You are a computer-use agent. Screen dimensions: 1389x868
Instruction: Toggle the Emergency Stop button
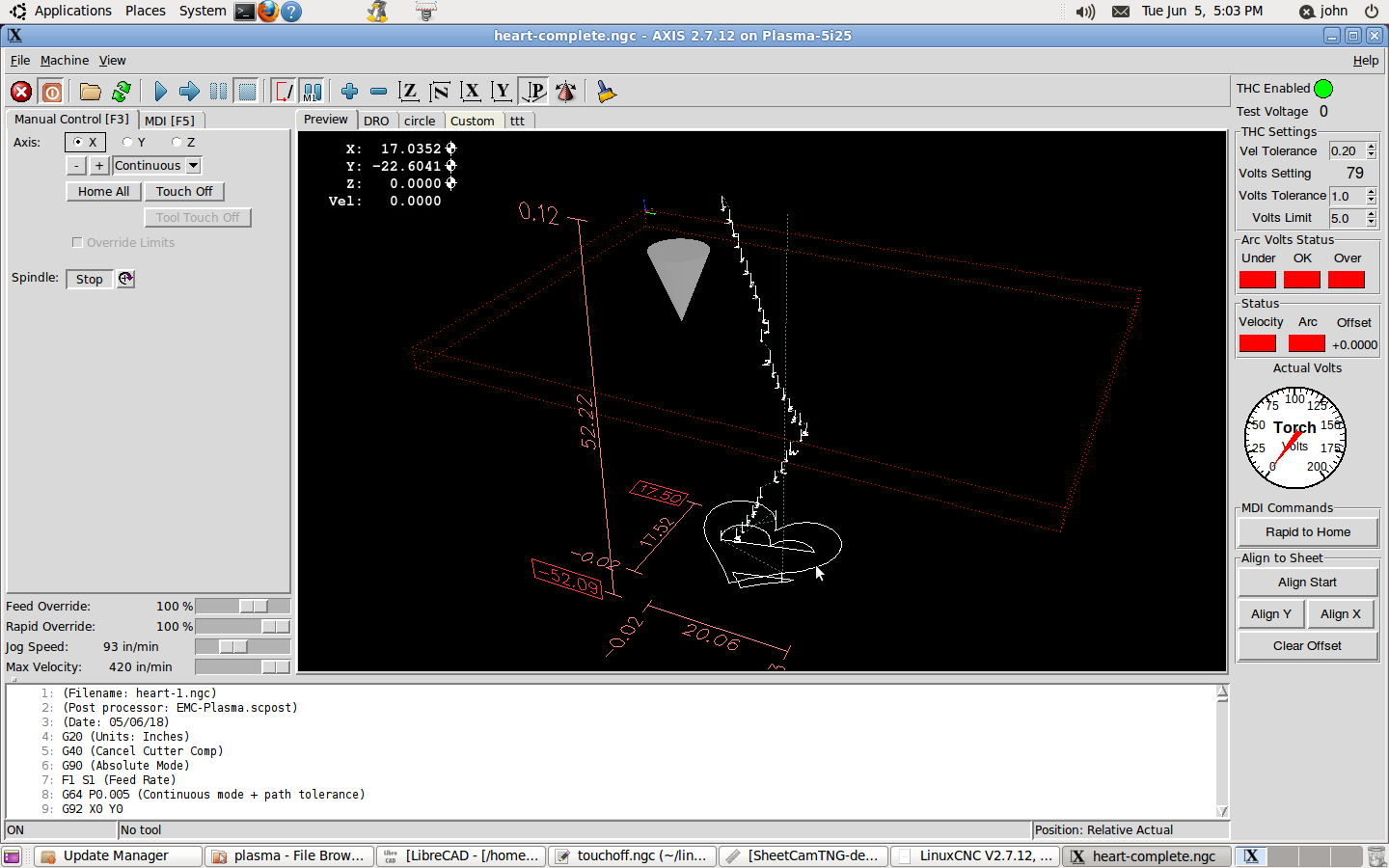[21, 92]
